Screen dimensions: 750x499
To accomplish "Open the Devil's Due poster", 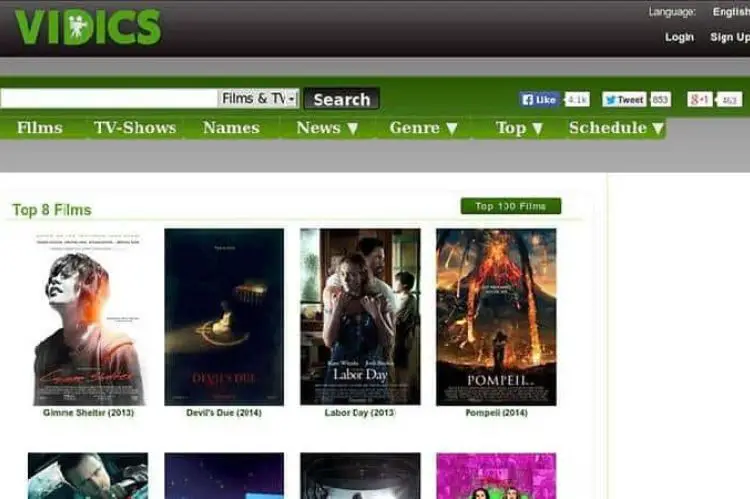I will click(224, 317).
